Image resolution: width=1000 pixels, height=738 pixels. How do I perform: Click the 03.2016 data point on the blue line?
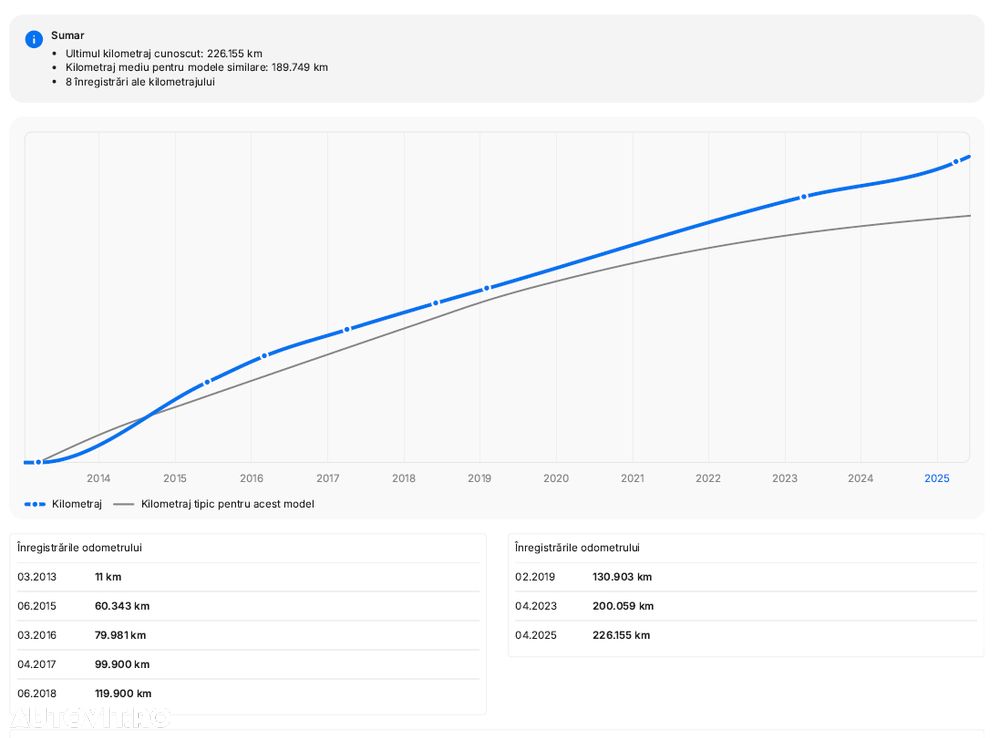[264, 356]
